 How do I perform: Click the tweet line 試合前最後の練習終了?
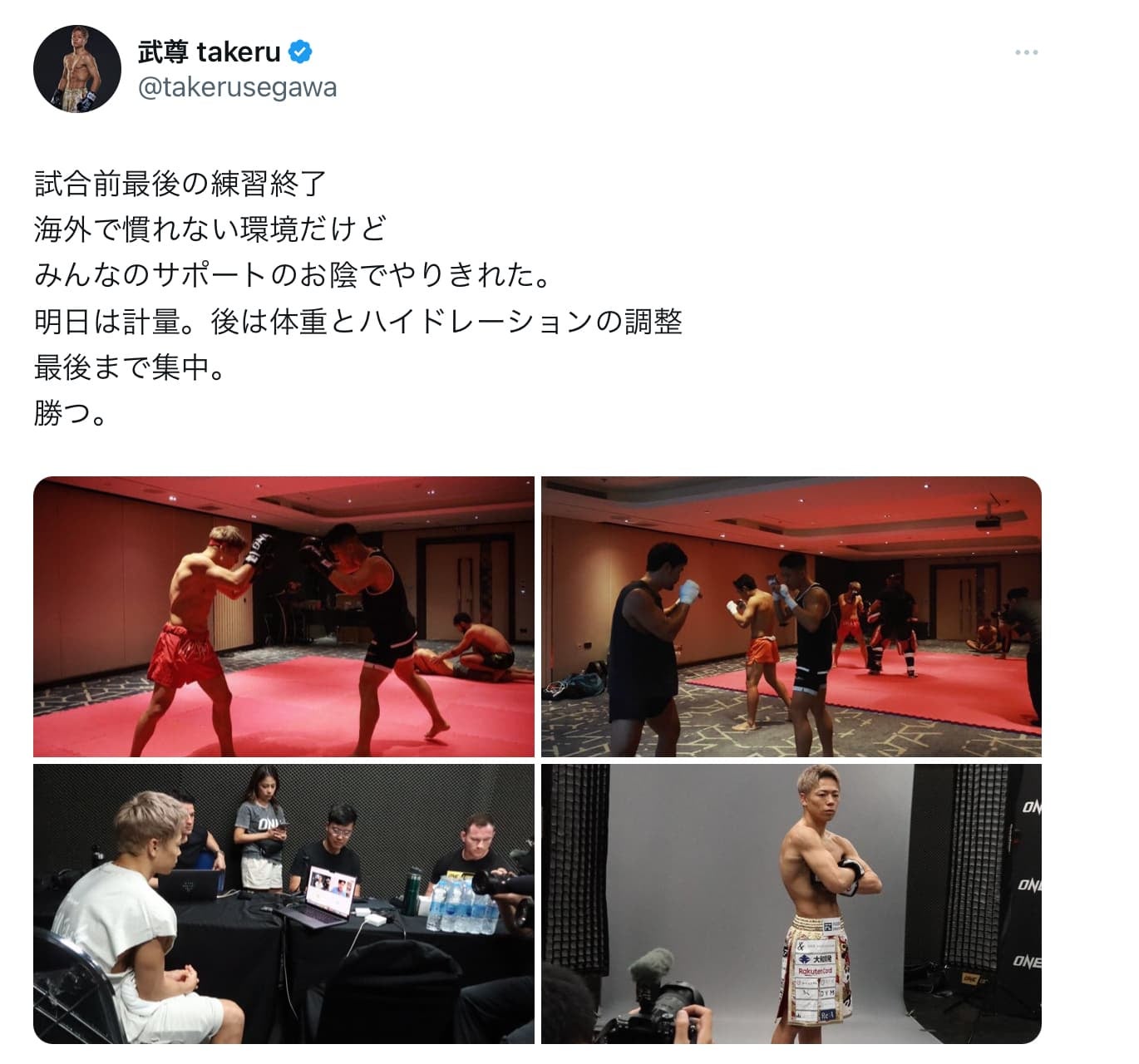pyautogui.click(x=180, y=183)
